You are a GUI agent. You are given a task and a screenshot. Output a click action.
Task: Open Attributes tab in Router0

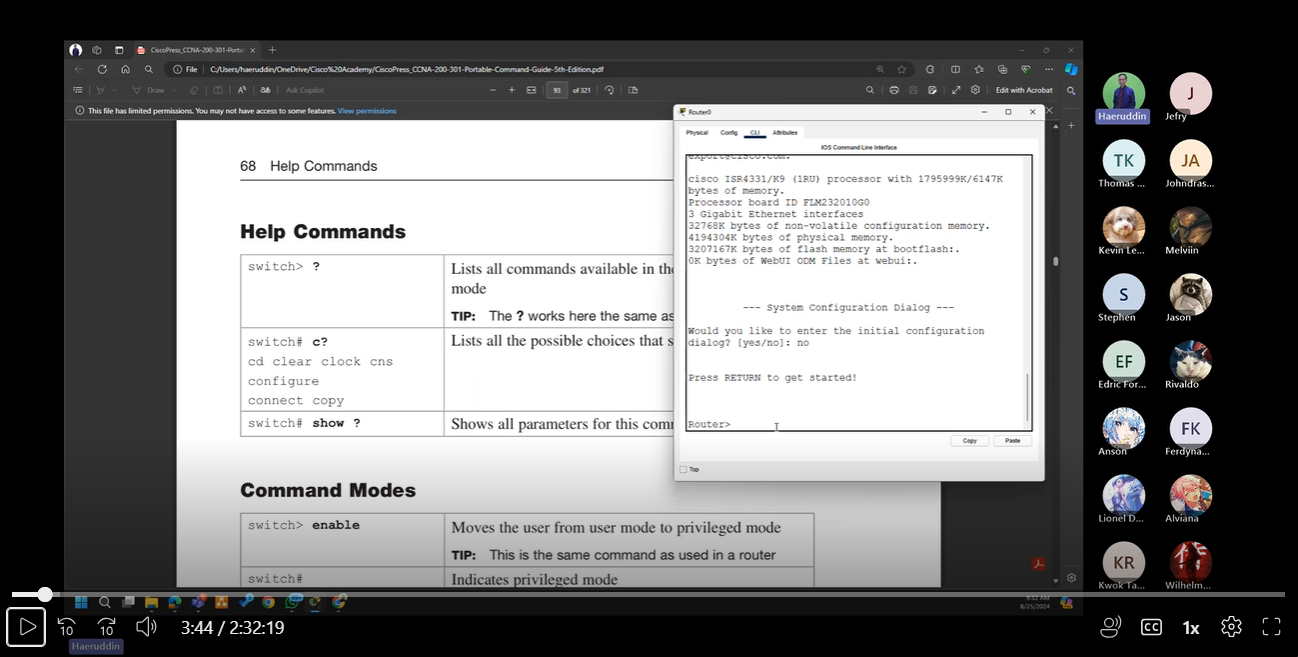click(x=785, y=132)
